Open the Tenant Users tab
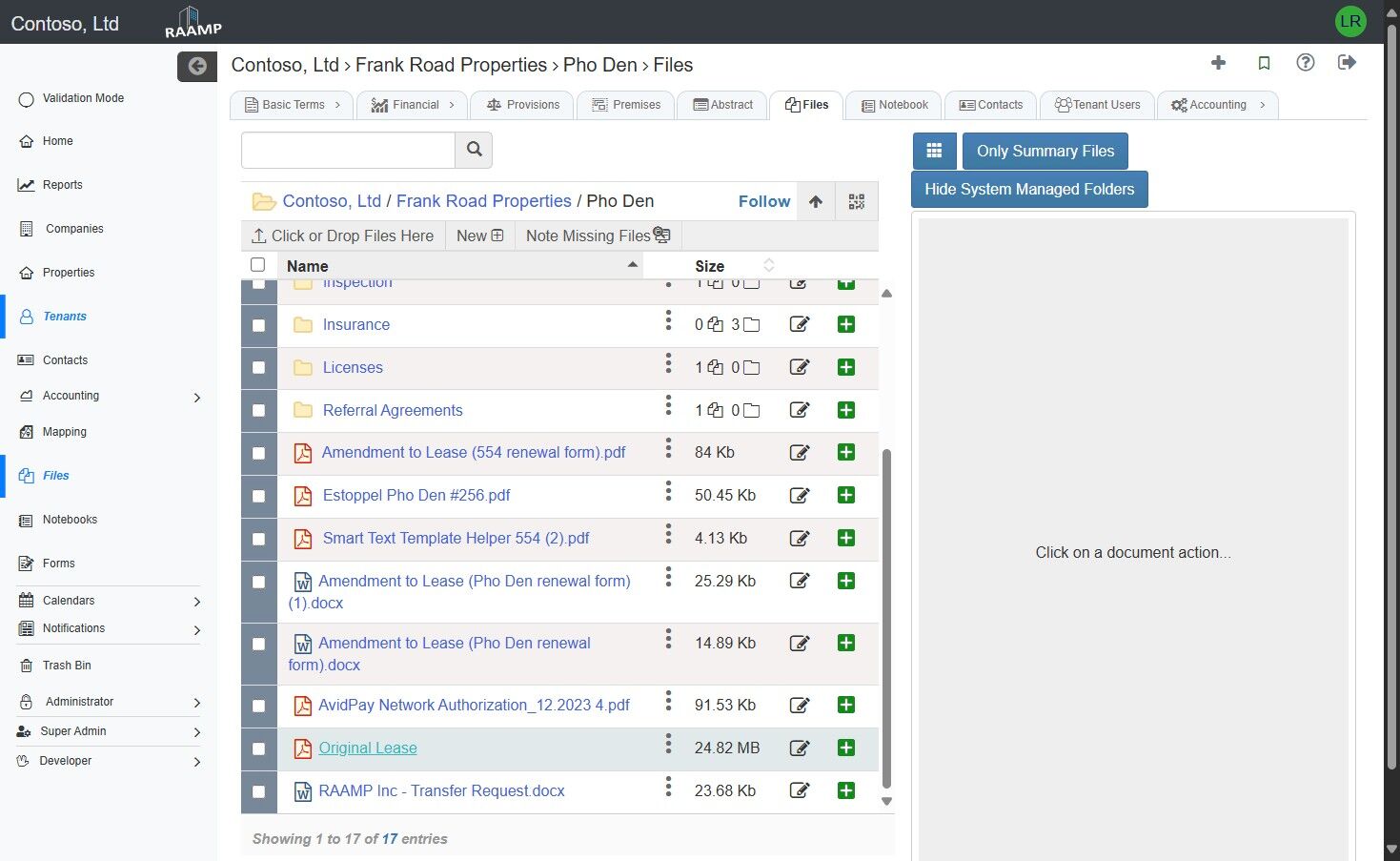 (1097, 105)
